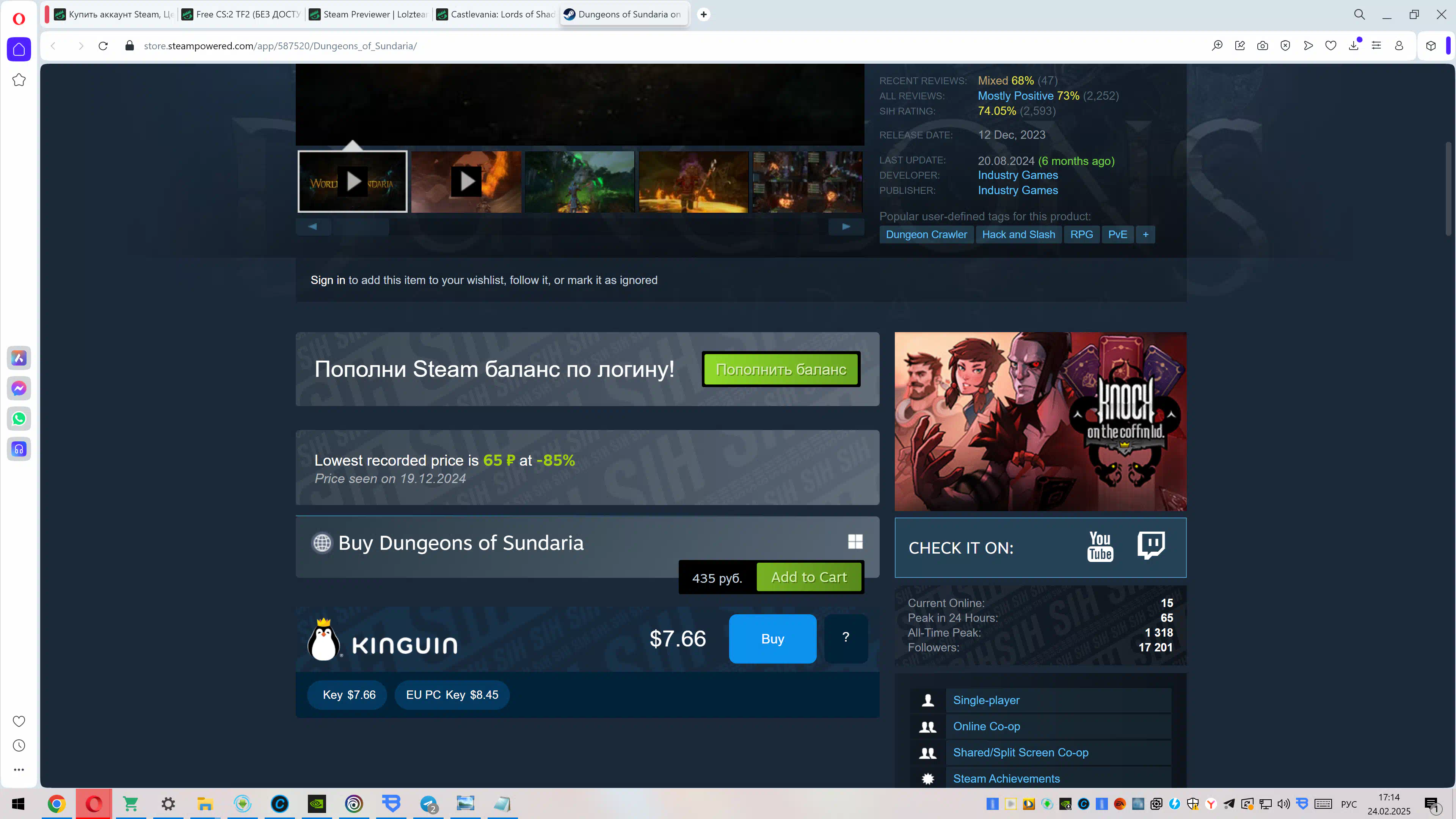Launch Chrome from the taskbar

56,804
